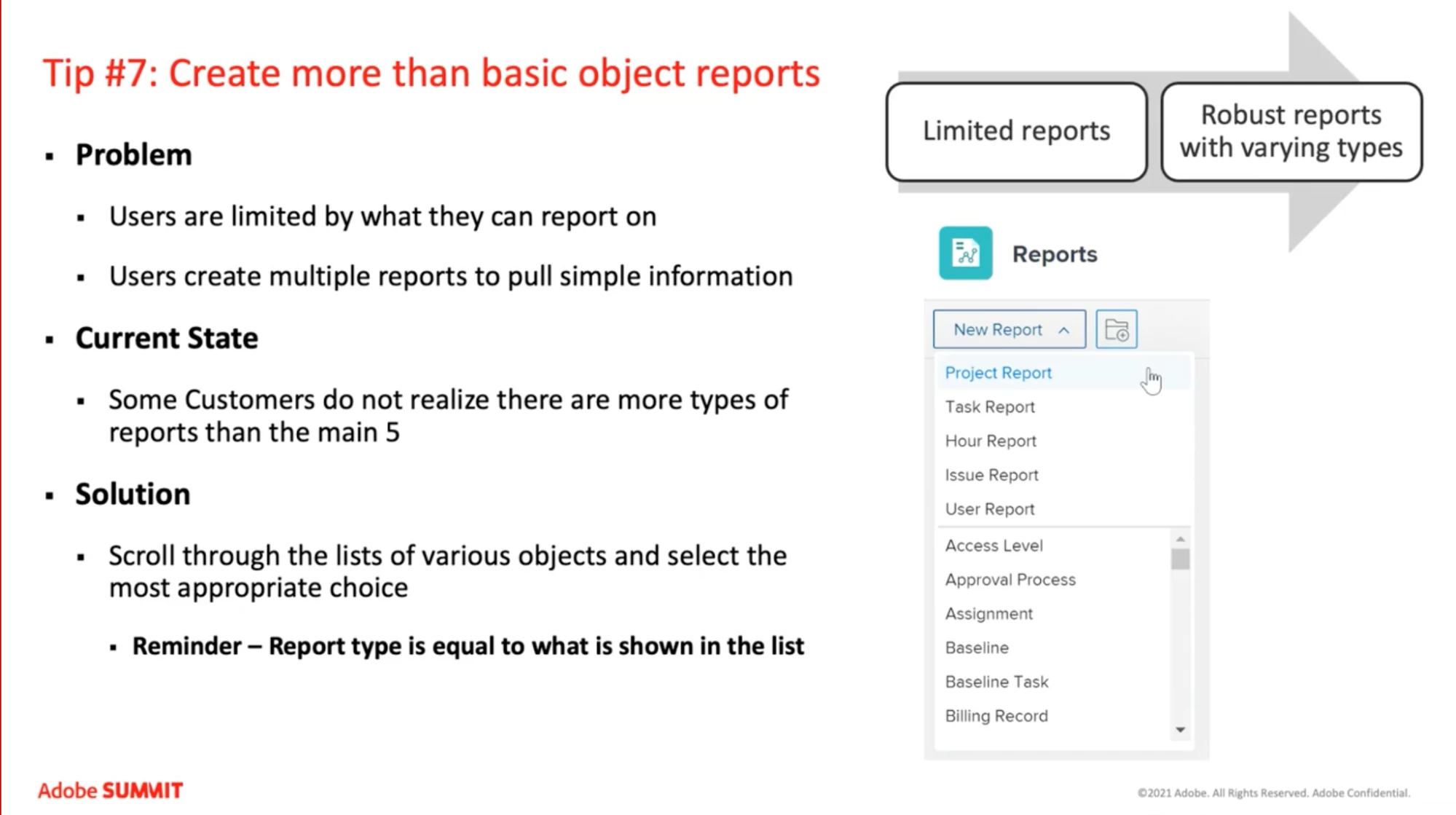Collapse the New Report dropdown
Viewport: 1456px width, 815px height.
point(1009,330)
